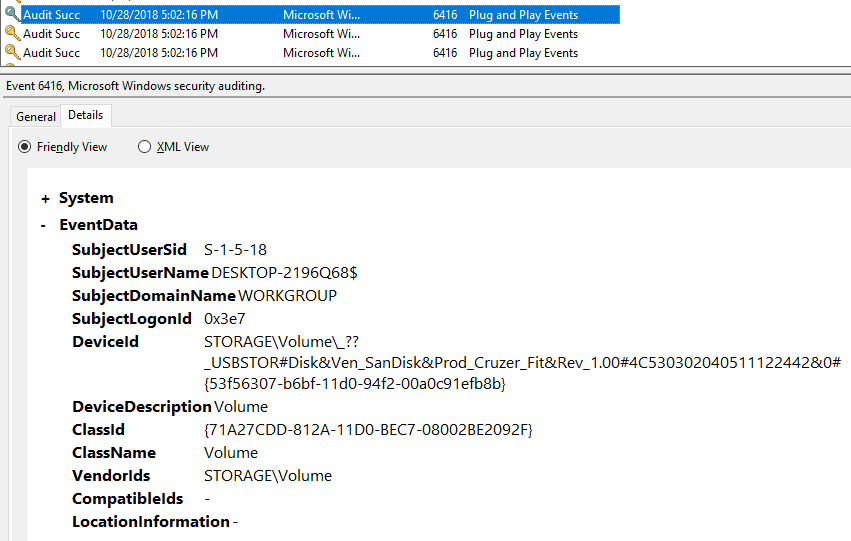Click the LocationInformation field label
This screenshot has height=541, width=851.
[x=151, y=522]
